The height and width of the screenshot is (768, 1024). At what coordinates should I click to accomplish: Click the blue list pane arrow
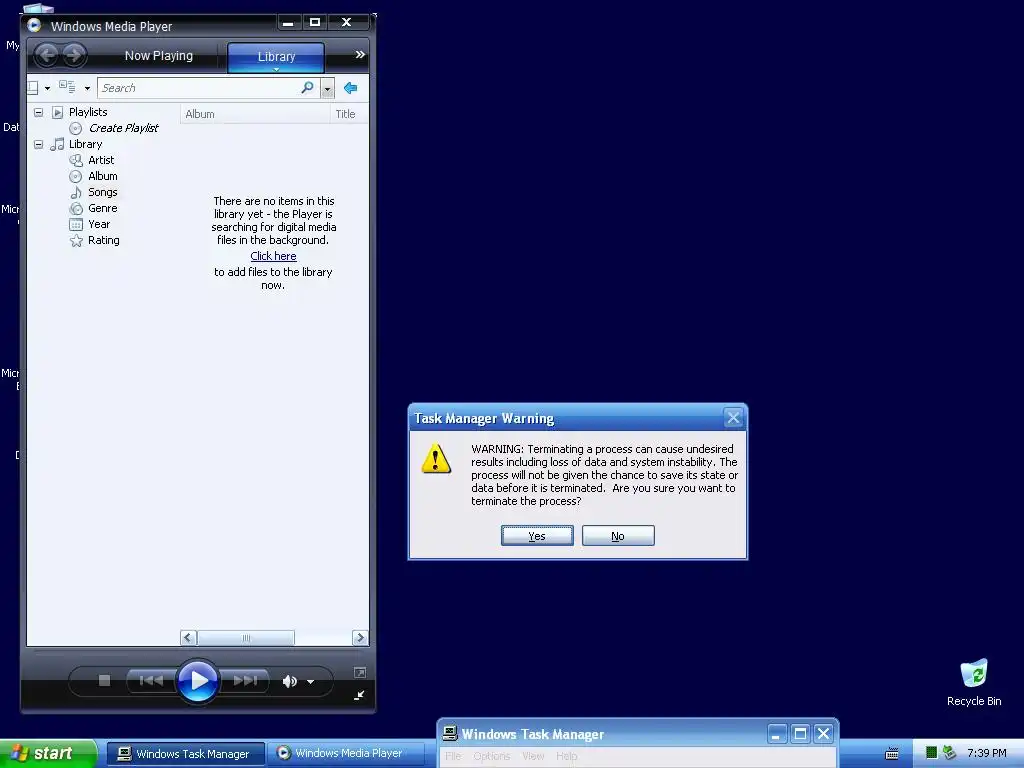[x=351, y=88]
